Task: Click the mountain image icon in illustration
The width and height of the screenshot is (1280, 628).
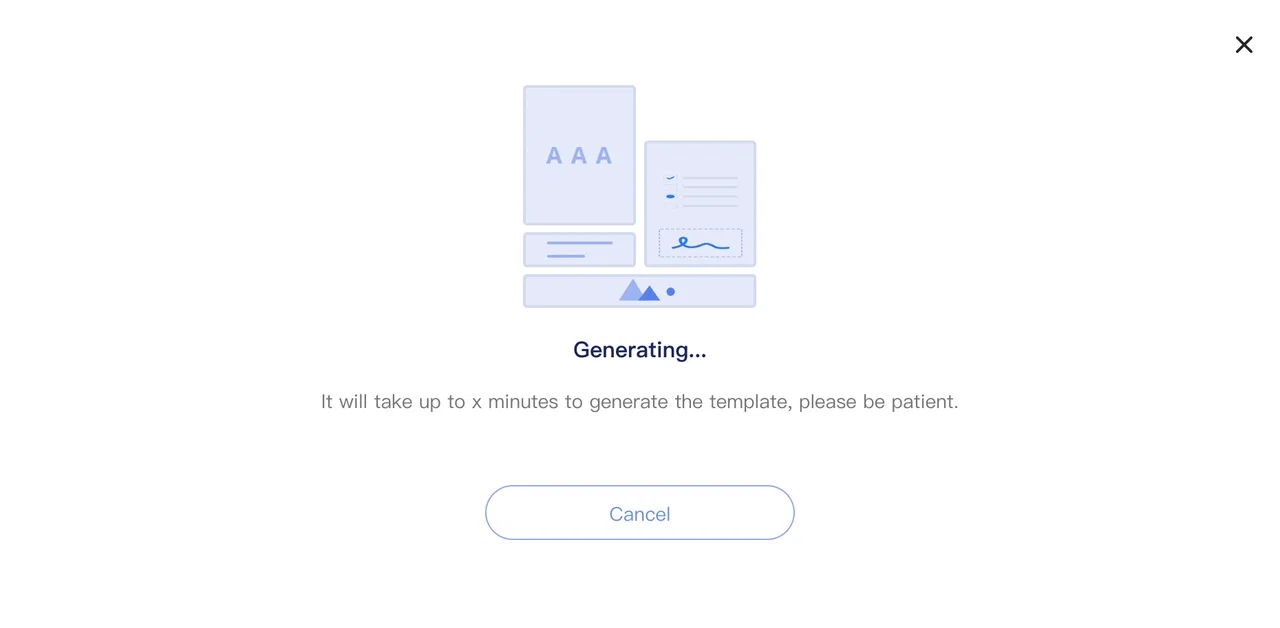Action: click(639, 290)
